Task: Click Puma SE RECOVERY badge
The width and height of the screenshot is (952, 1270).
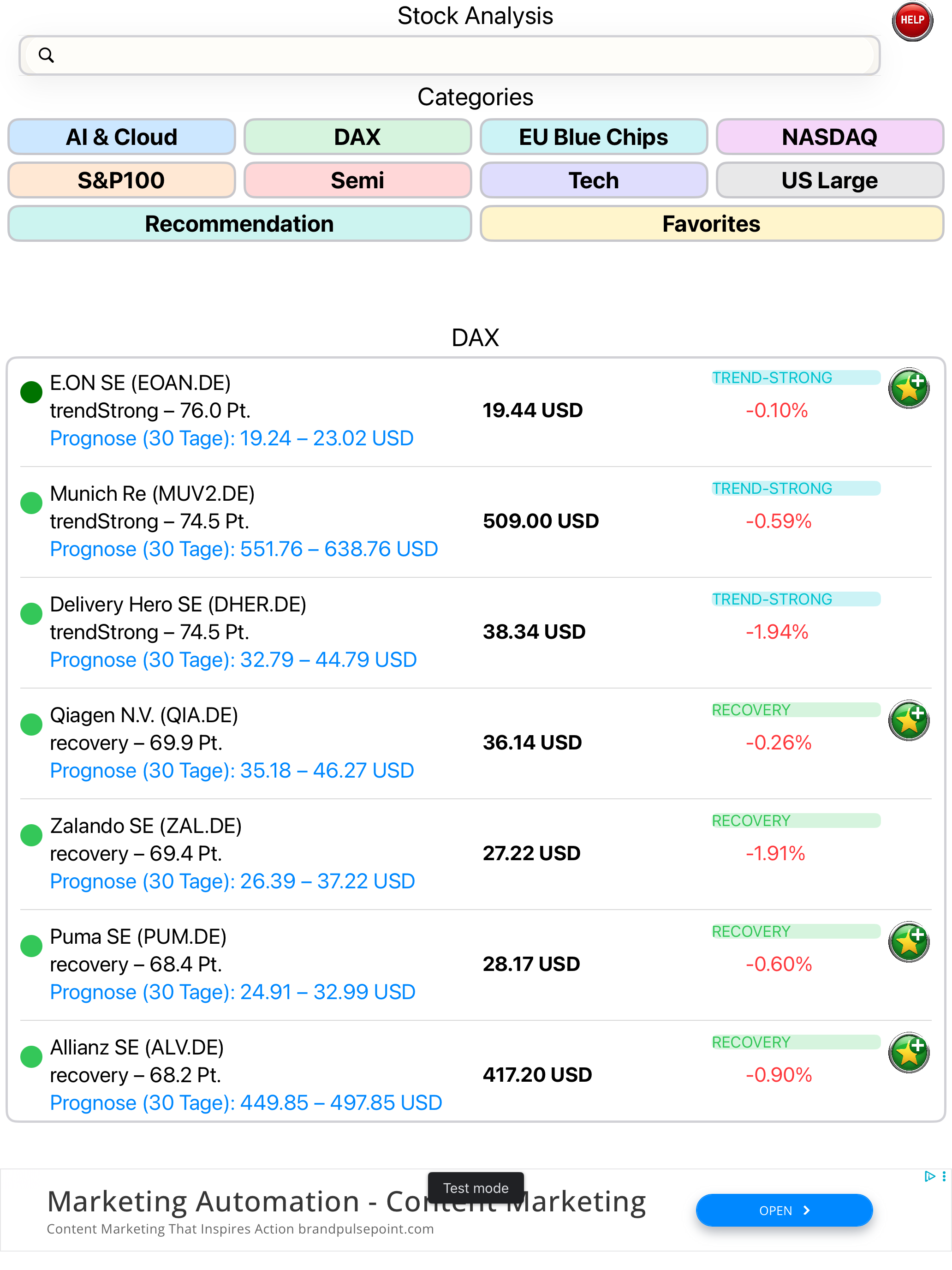Action: 795,932
